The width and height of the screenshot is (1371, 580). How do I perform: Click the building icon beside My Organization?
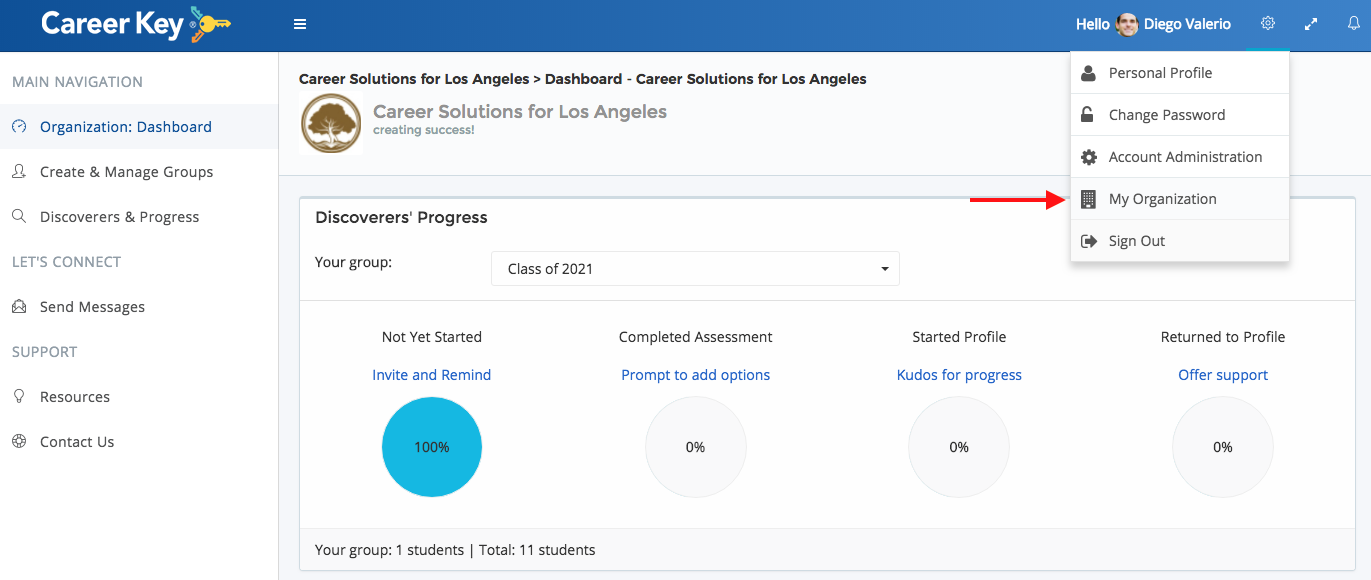pyautogui.click(x=1088, y=199)
